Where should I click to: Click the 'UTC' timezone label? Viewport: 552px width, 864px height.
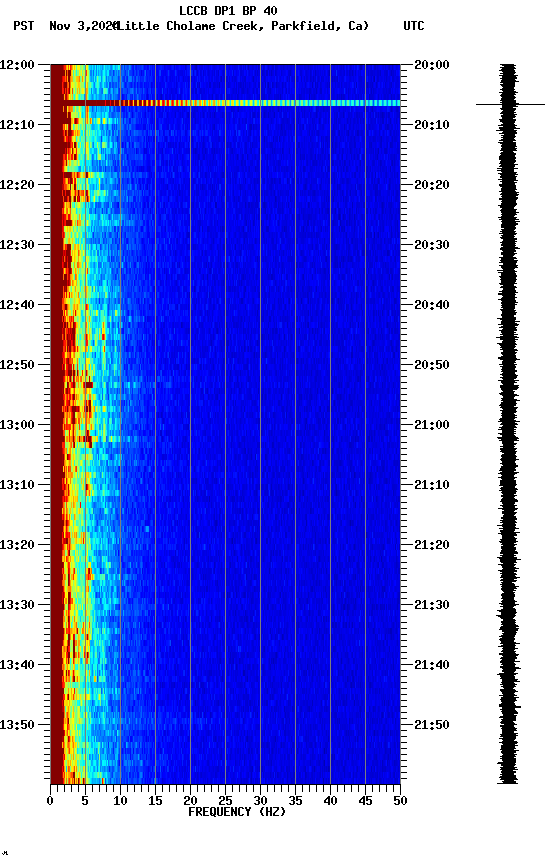pos(414,26)
